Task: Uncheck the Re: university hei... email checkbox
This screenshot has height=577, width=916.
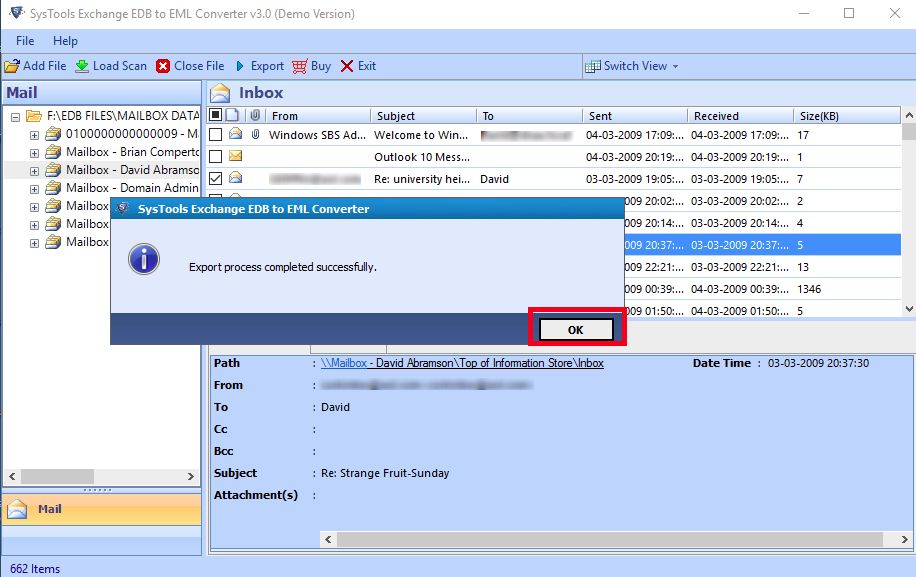Action: coord(216,179)
